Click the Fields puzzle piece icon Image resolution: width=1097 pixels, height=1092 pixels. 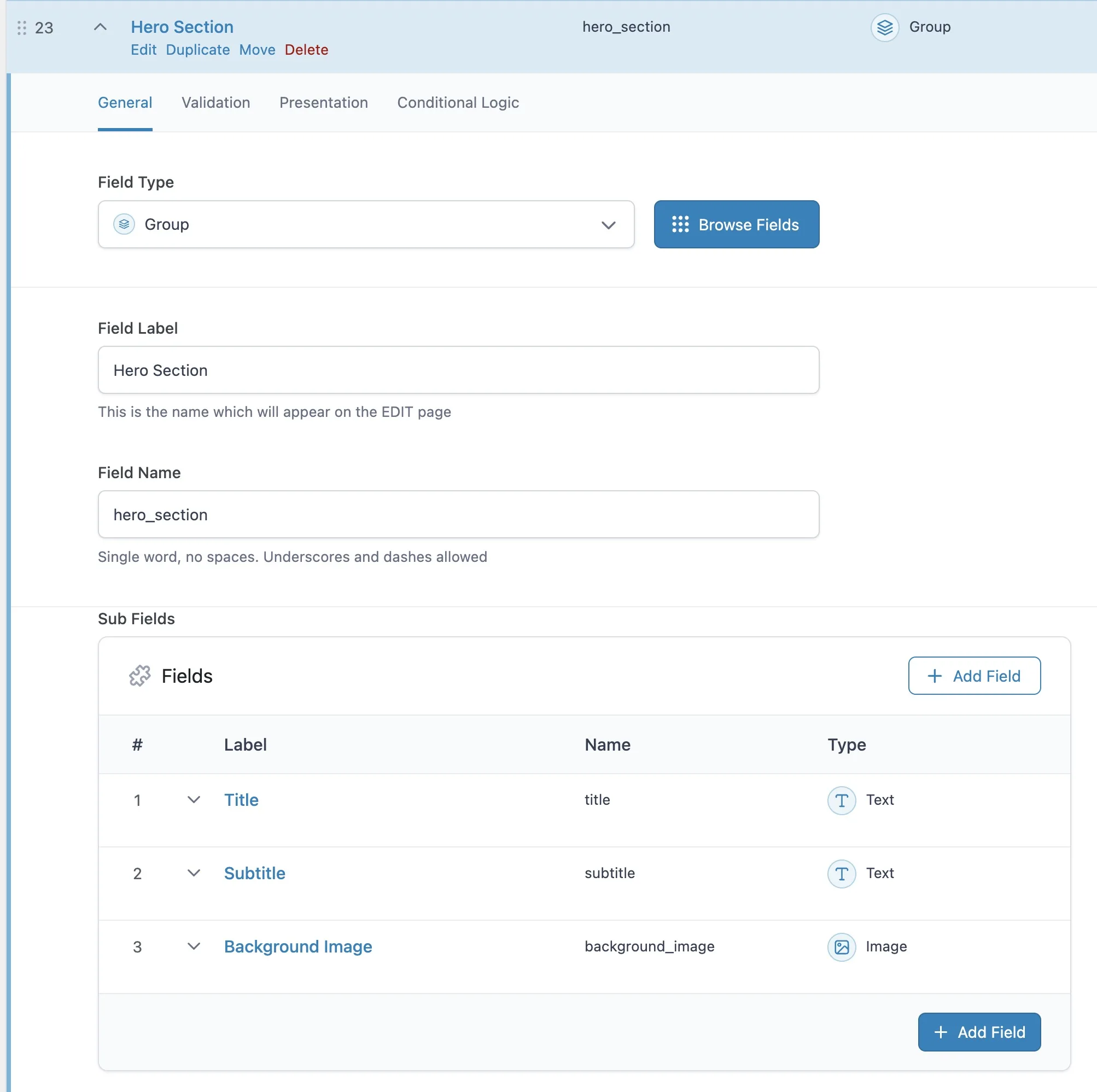pos(139,676)
